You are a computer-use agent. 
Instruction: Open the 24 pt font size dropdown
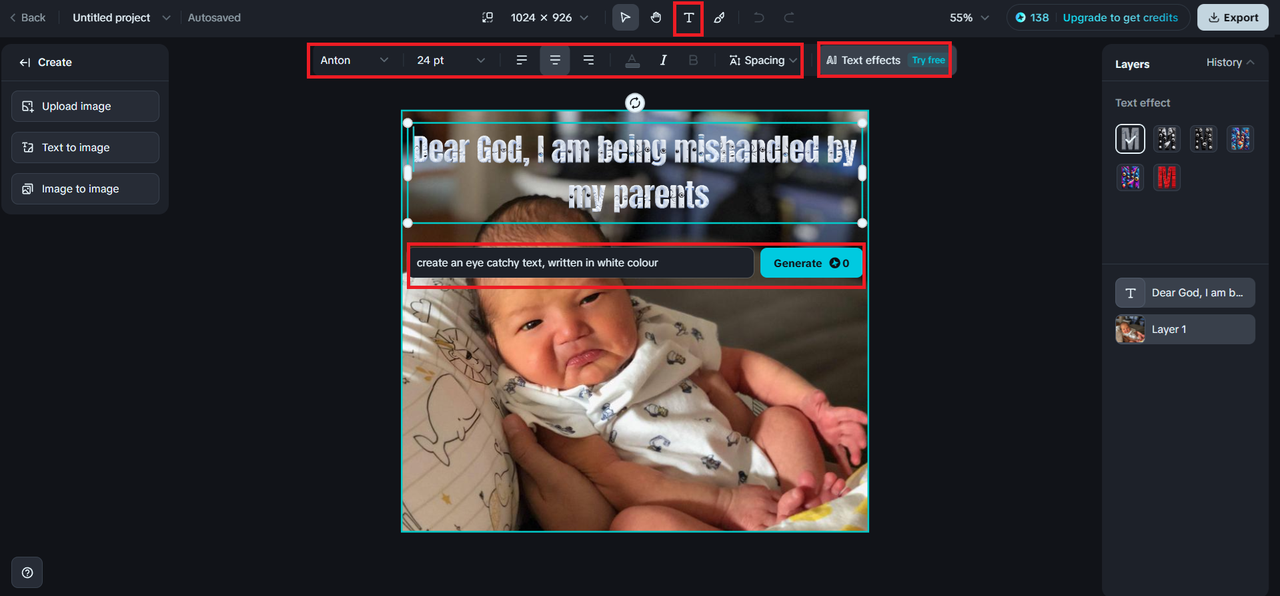point(451,60)
